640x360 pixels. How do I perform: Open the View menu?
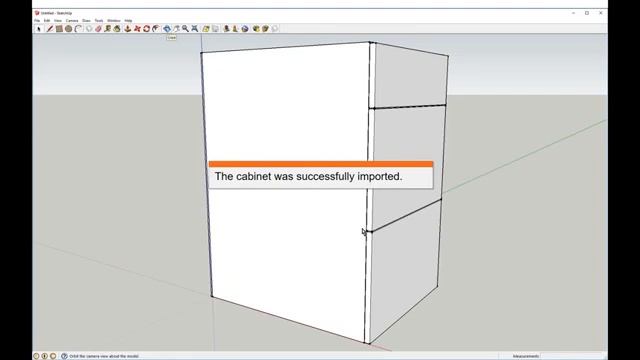tap(58, 20)
